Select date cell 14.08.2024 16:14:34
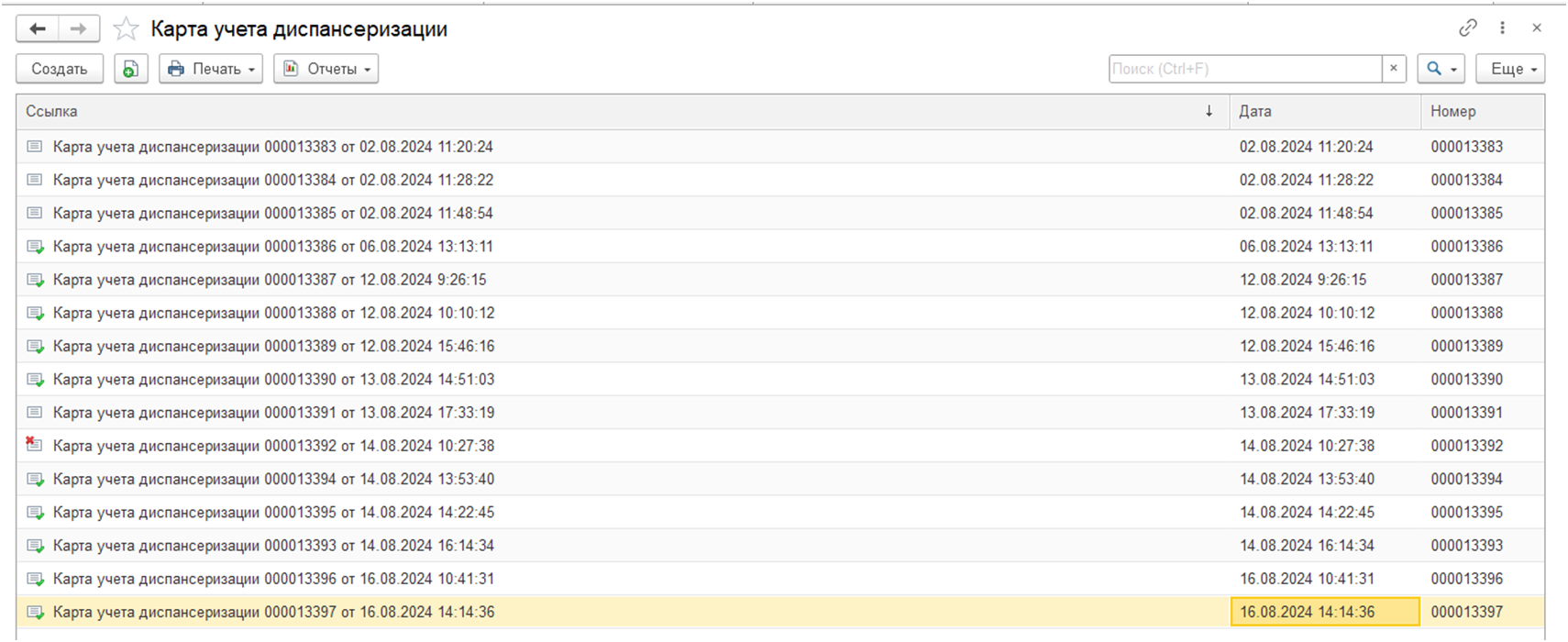This screenshot has height=642, width=1568. (x=1307, y=546)
